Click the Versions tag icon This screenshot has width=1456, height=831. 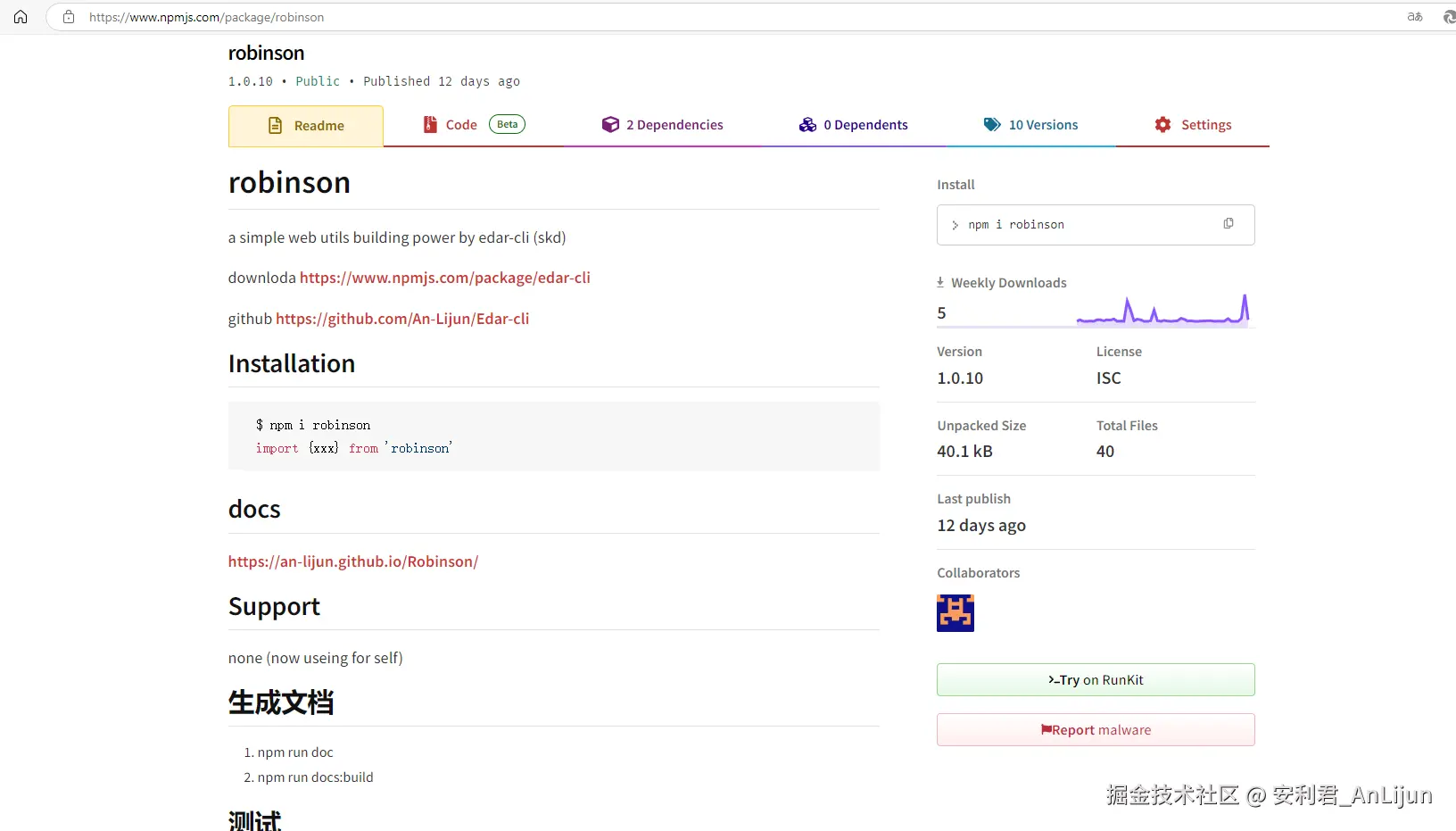[x=991, y=125]
